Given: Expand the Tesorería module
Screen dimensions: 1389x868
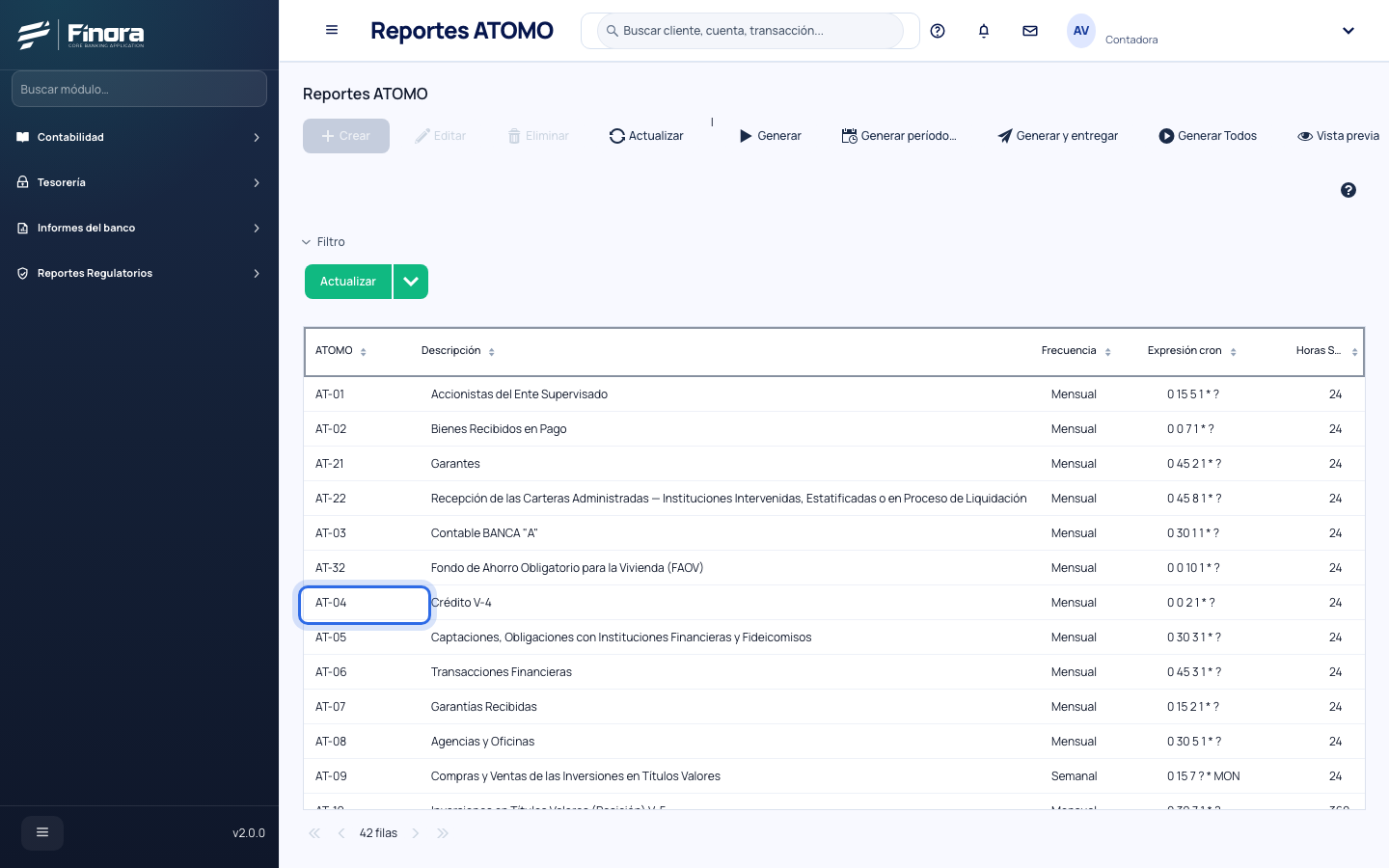Looking at the screenshot, I should [x=139, y=182].
